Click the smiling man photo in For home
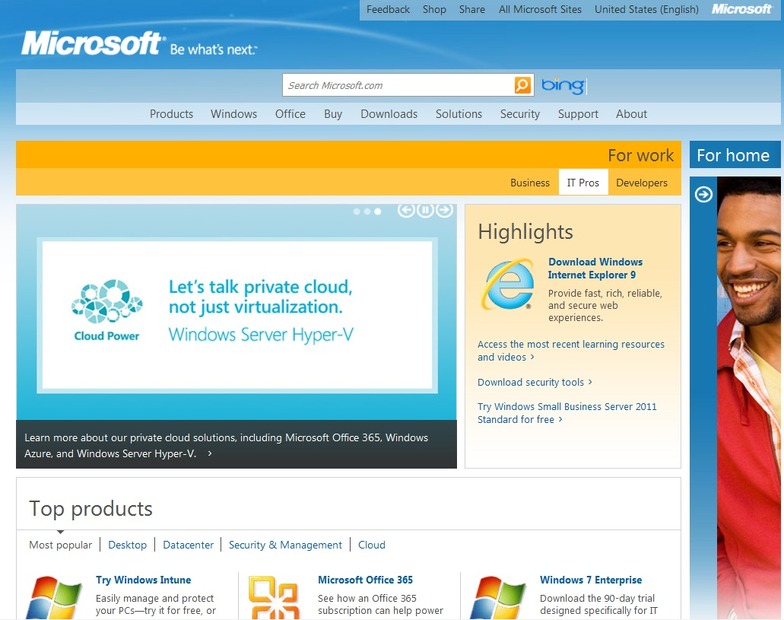This screenshot has width=784, height=620. point(748,398)
